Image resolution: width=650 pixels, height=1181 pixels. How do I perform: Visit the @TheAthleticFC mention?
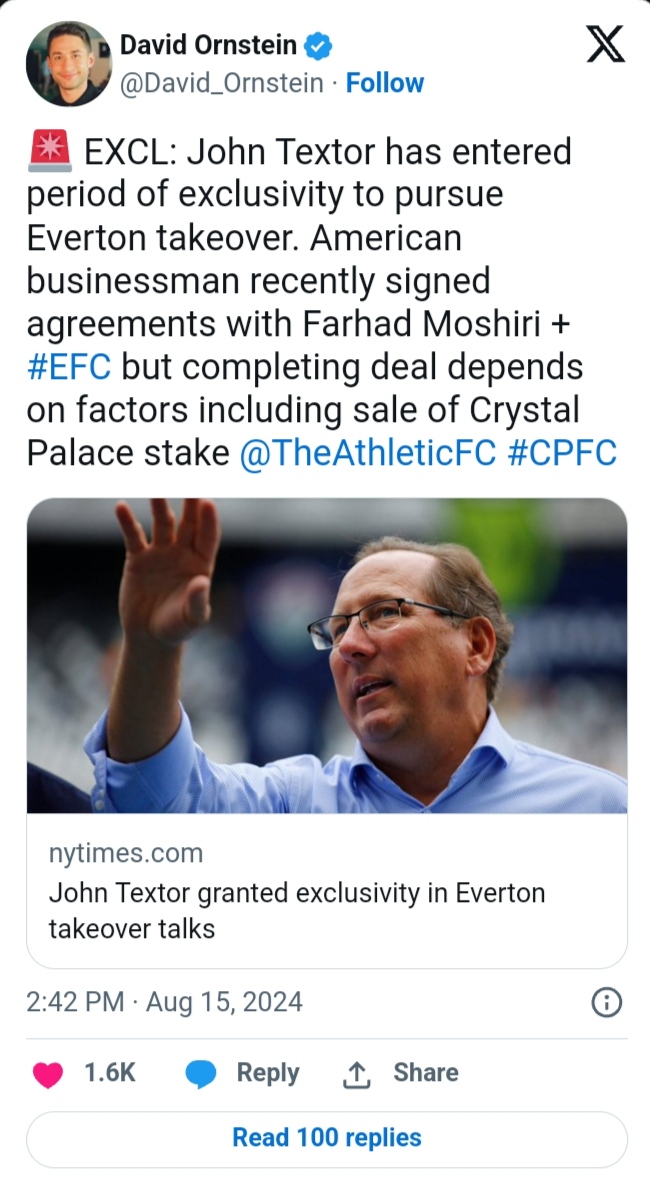pyautogui.click(x=368, y=453)
